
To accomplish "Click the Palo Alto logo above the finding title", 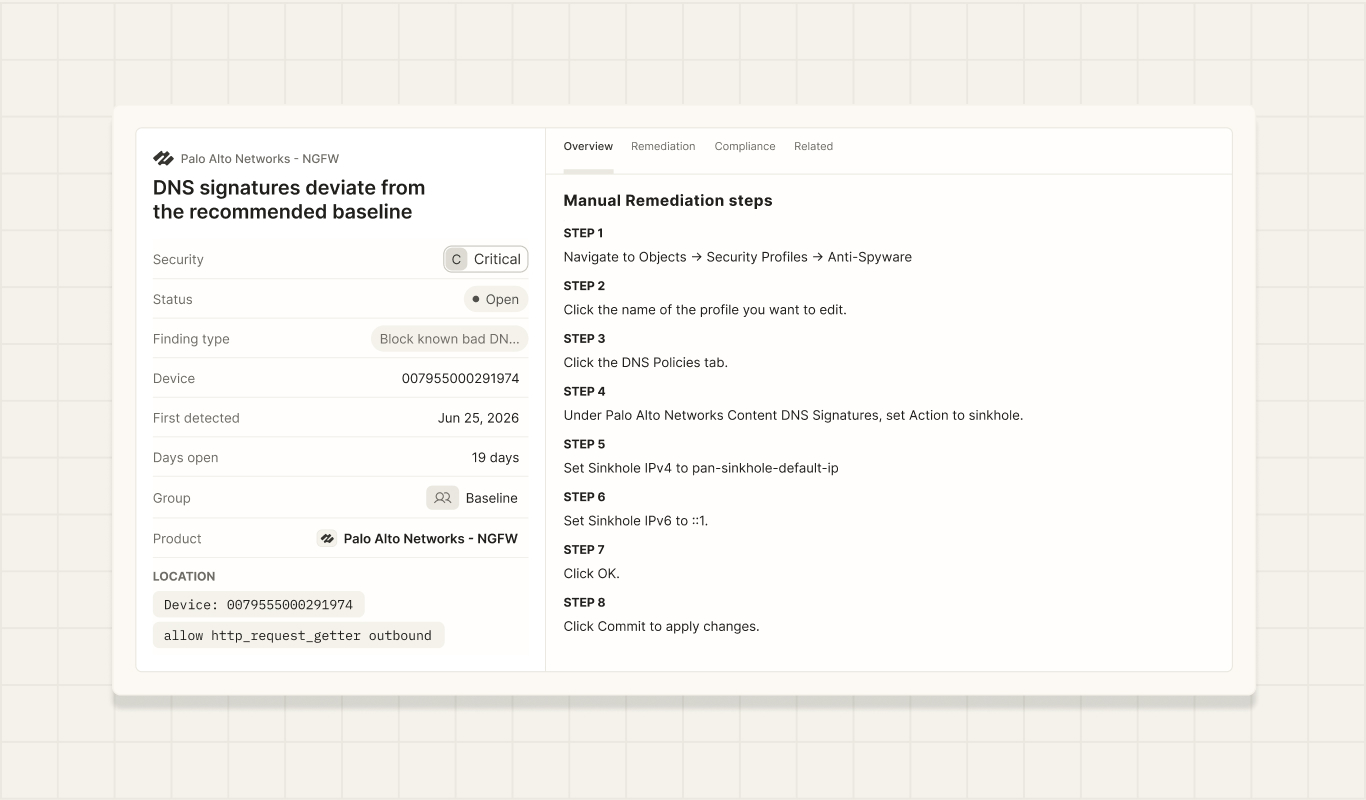I will pyautogui.click(x=163, y=159).
